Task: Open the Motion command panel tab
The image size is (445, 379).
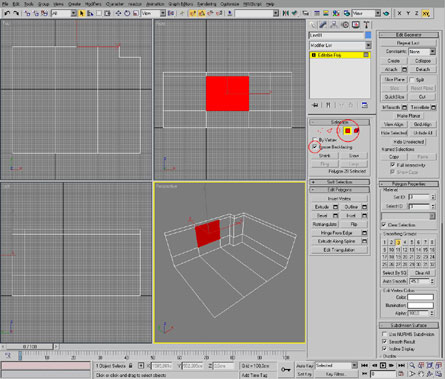Action: coord(345,25)
